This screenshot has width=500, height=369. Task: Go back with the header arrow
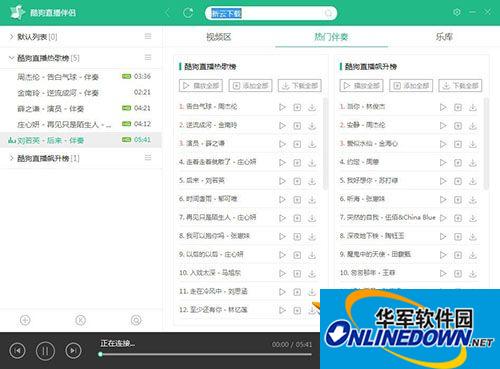point(167,13)
